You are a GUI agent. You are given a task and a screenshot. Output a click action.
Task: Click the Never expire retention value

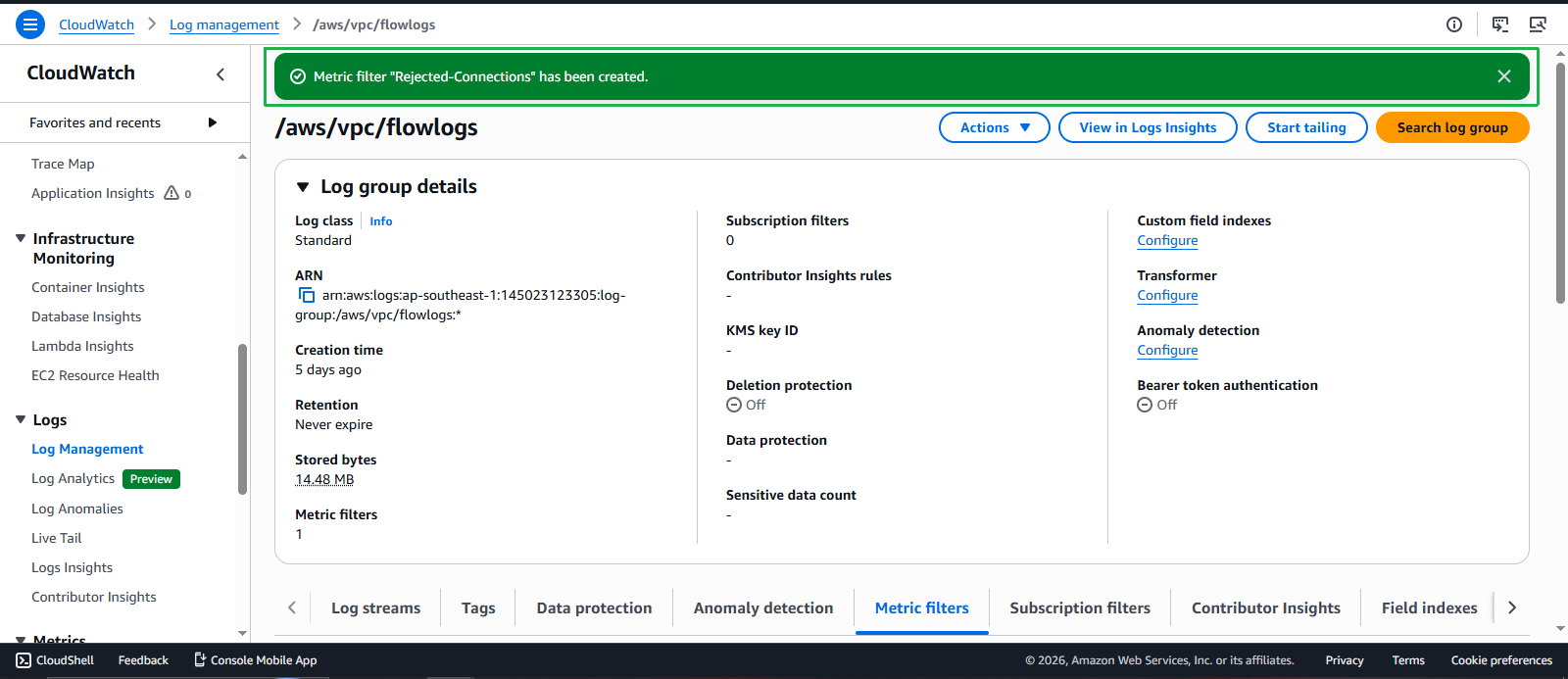[334, 424]
